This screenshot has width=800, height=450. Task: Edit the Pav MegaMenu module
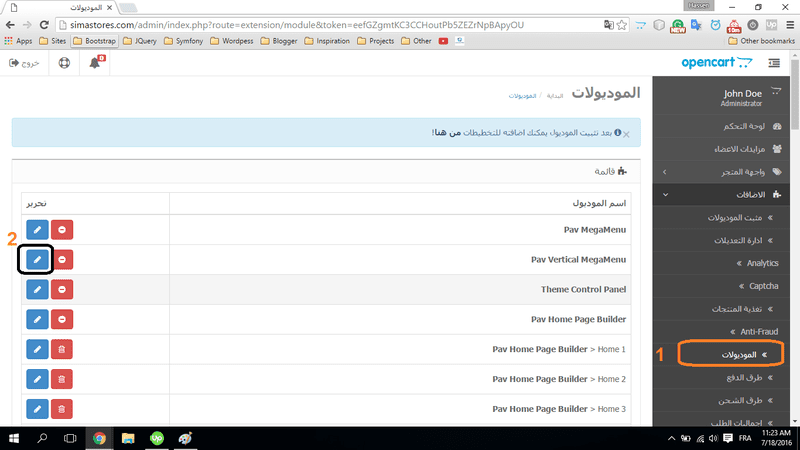coord(37,230)
